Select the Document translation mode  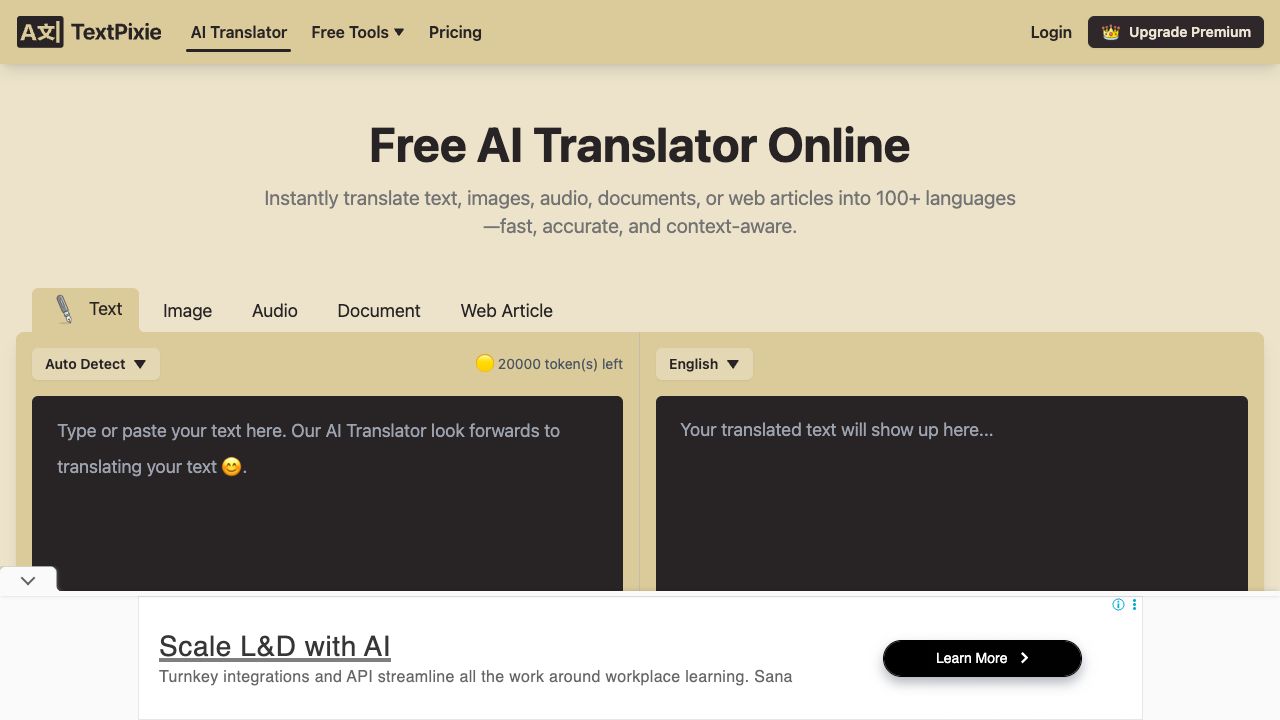point(379,310)
